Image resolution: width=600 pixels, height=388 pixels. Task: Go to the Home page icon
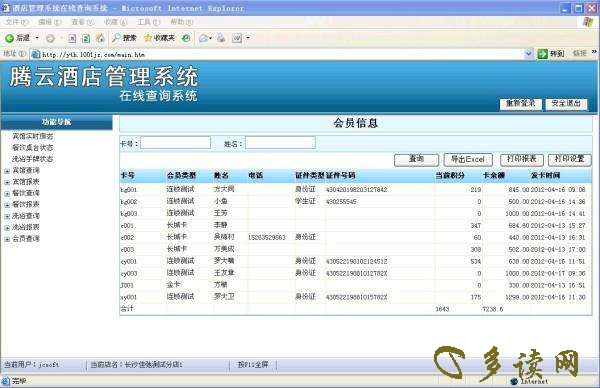100,38
